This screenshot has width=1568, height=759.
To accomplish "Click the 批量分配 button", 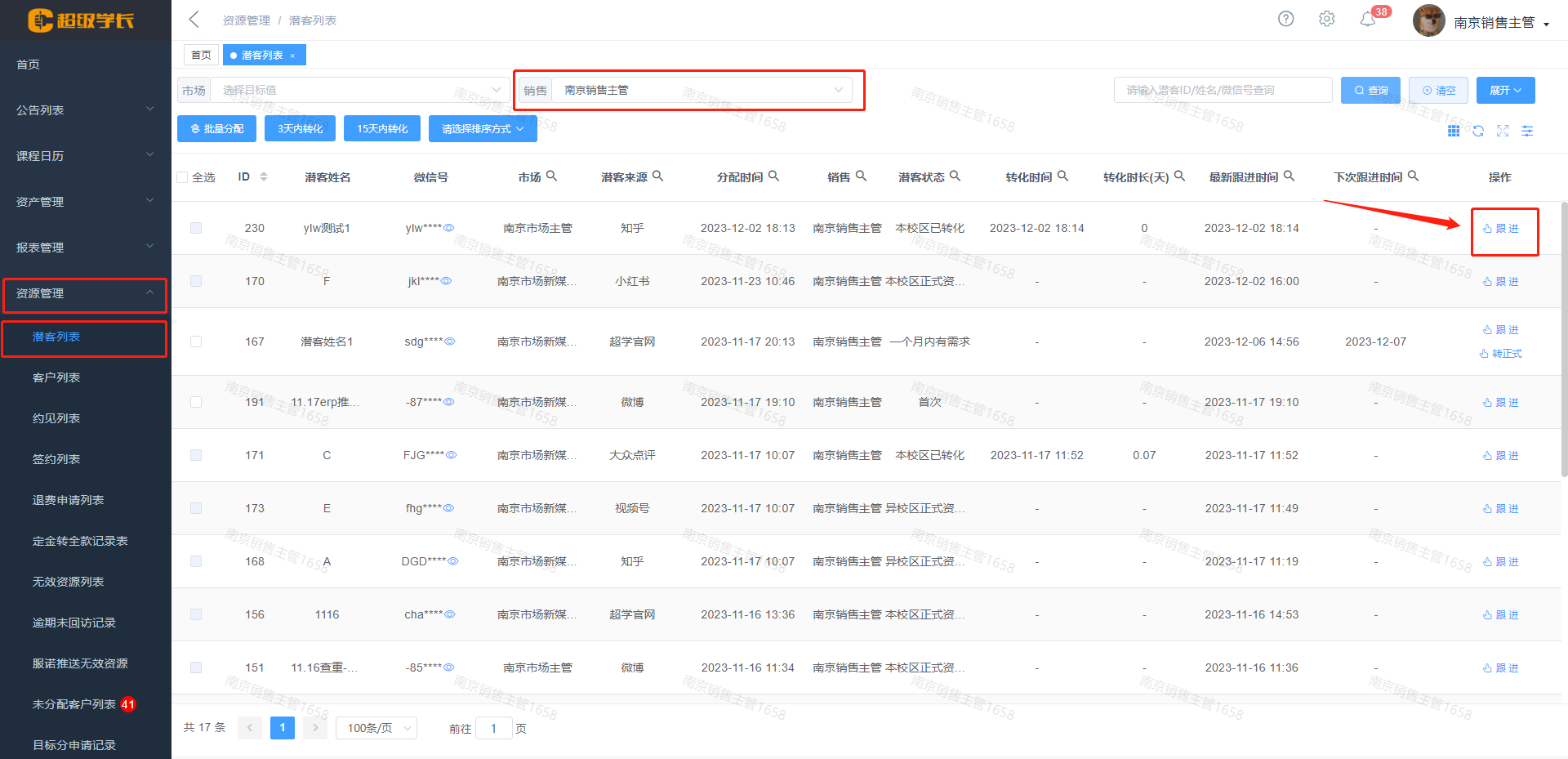I will 216,129.
